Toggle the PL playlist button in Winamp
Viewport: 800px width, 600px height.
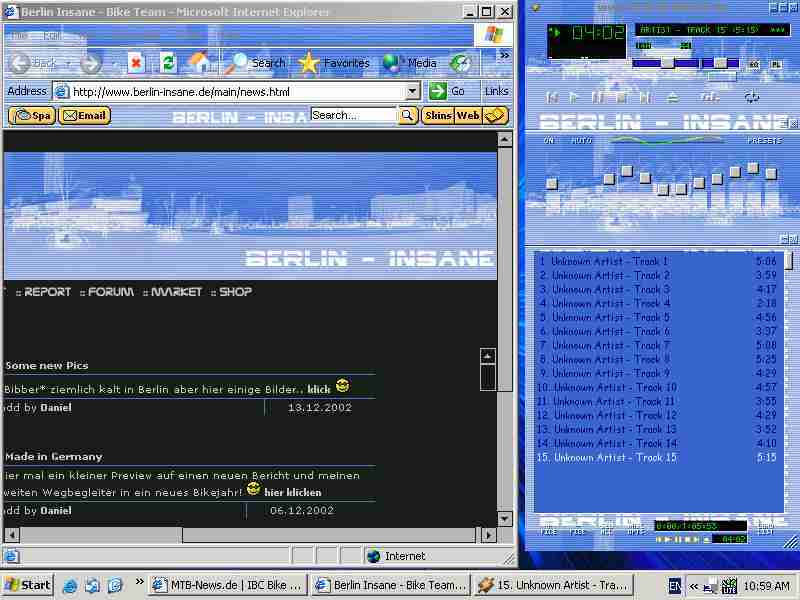coord(776,65)
